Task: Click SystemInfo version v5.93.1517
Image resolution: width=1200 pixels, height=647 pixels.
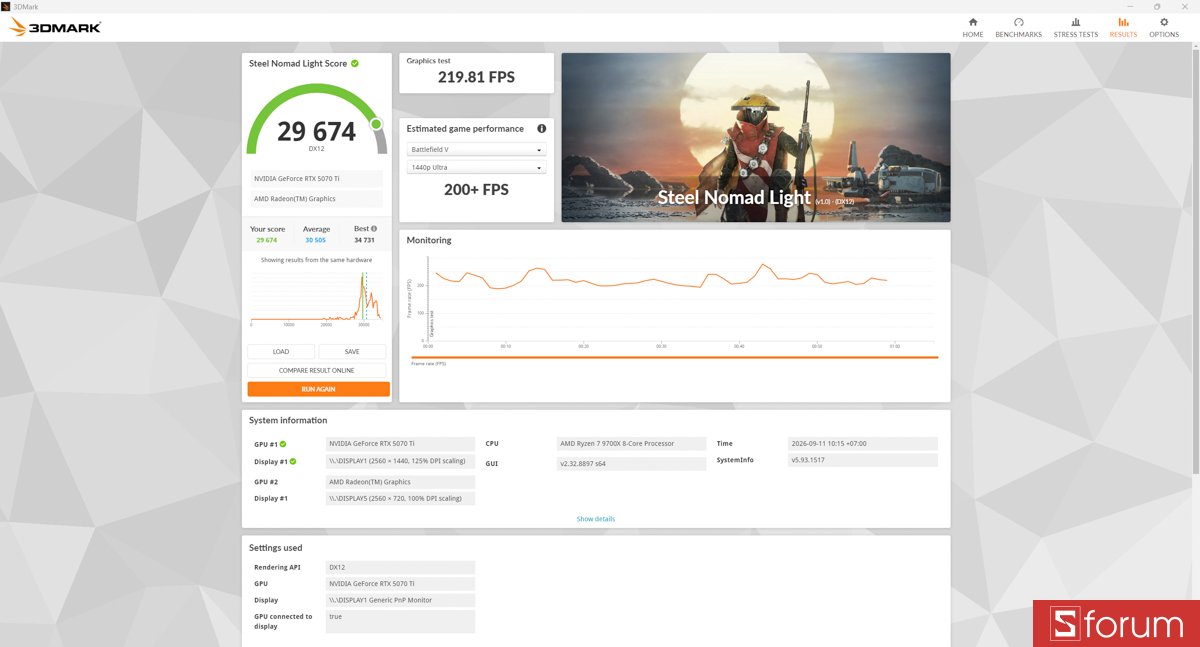Action: pos(862,460)
